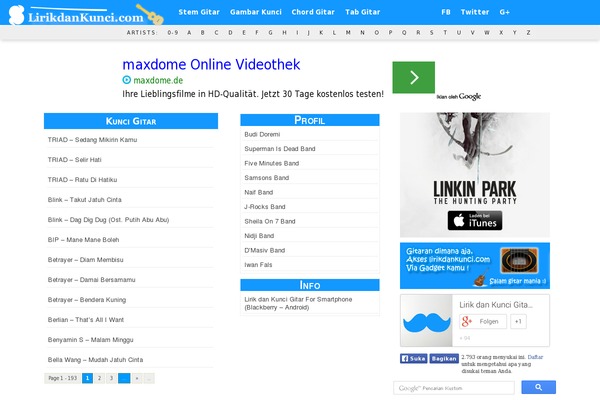
Task: Open the Iwan Fals profile
Action: click(258, 264)
